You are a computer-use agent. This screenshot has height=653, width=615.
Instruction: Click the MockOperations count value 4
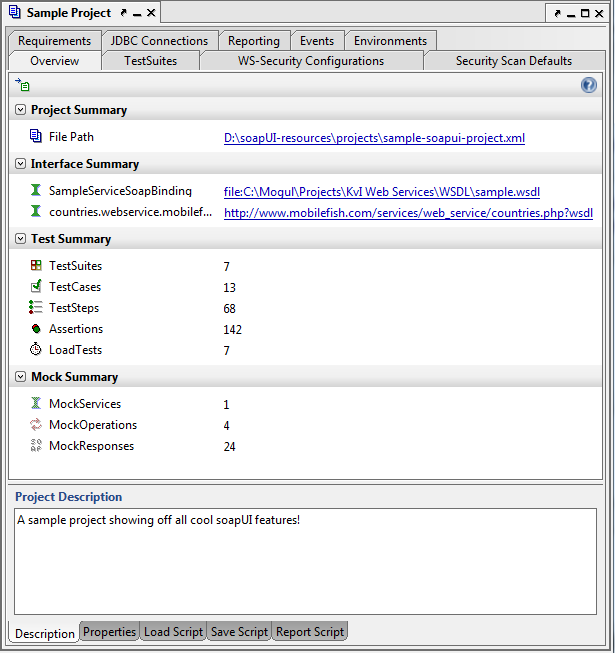point(227,426)
